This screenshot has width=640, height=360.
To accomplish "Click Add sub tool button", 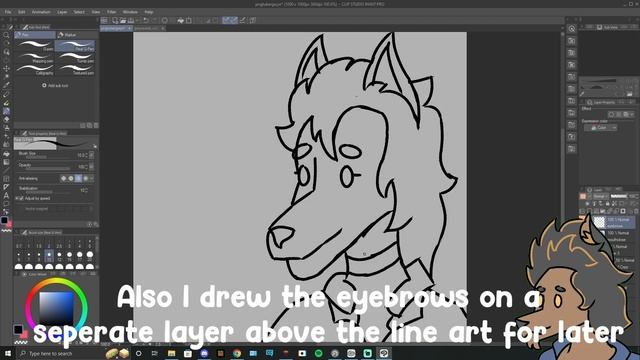I will [x=55, y=86].
